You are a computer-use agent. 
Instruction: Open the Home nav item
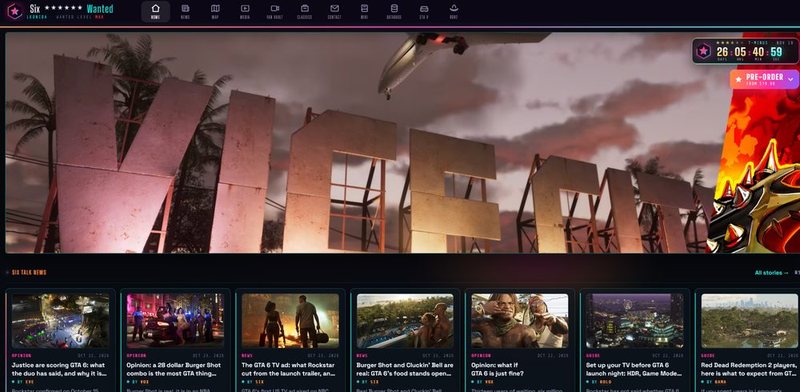pyautogui.click(x=156, y=12)
